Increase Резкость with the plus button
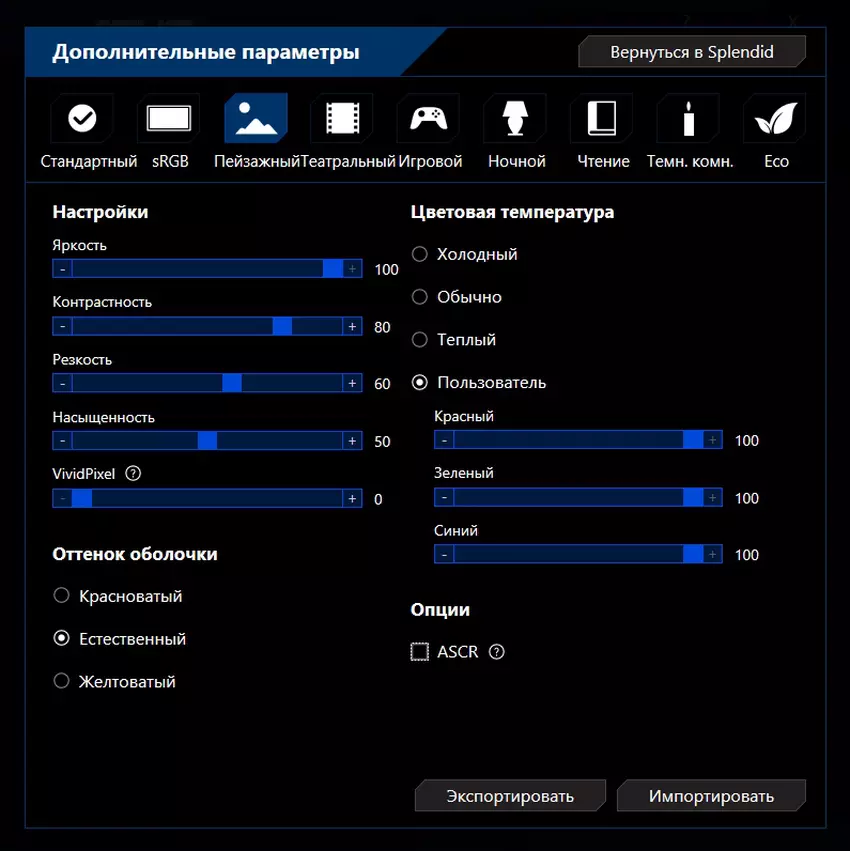The width and height of the screenshot is (850, 851). (x=352, y=383)
